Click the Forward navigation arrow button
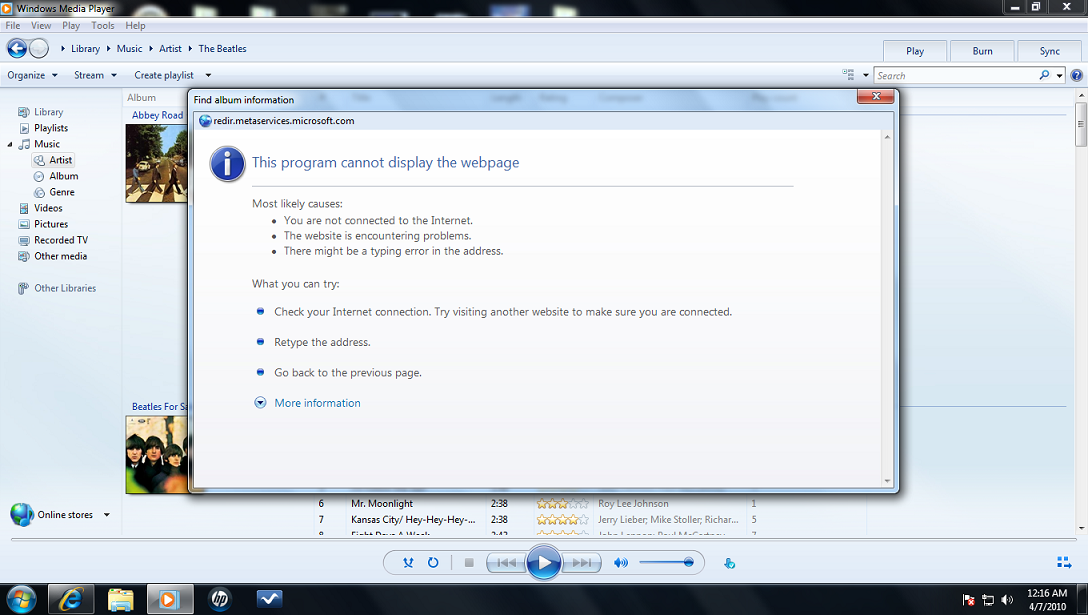Image resolution: width=1088 pixels, height=615 pixels. point(39,49)
